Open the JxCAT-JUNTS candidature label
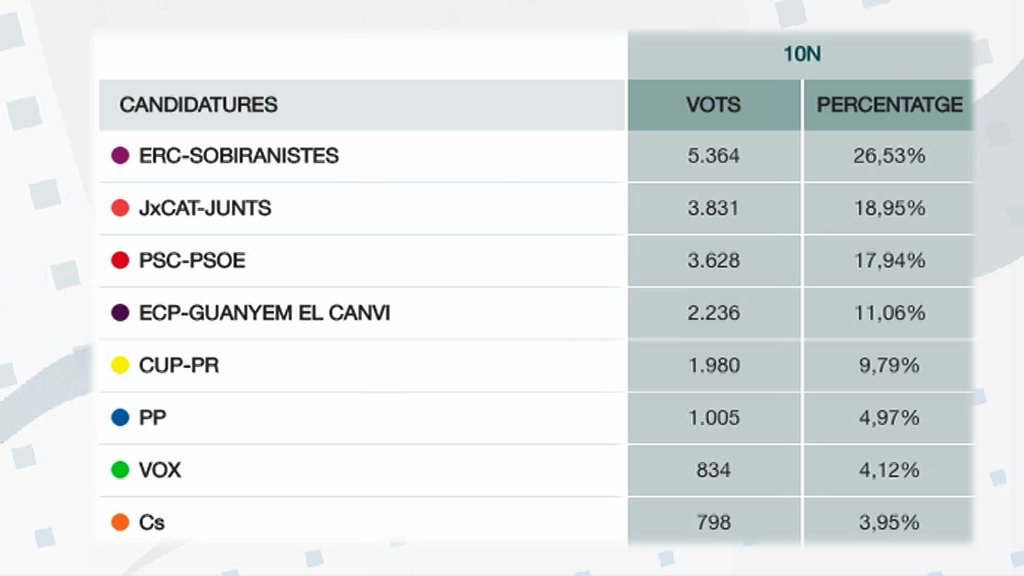 click(x=205, y=208)
